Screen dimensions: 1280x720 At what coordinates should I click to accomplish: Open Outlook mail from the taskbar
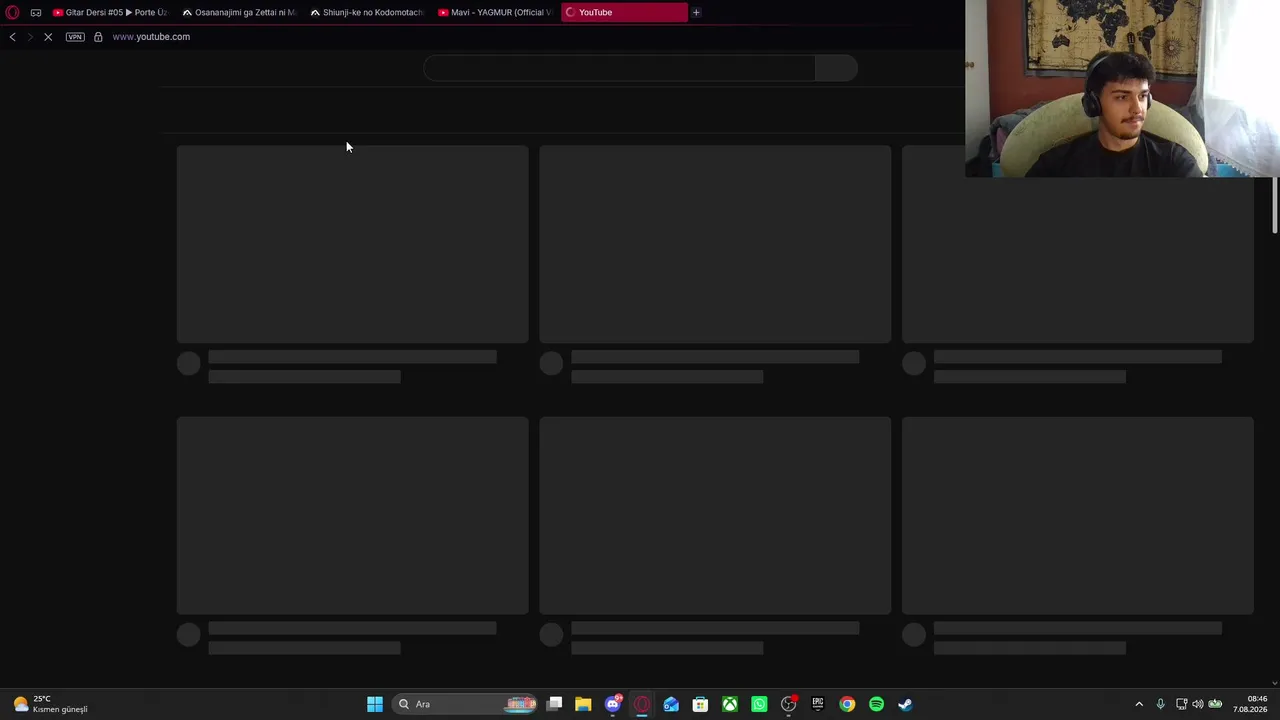(671, 704)
